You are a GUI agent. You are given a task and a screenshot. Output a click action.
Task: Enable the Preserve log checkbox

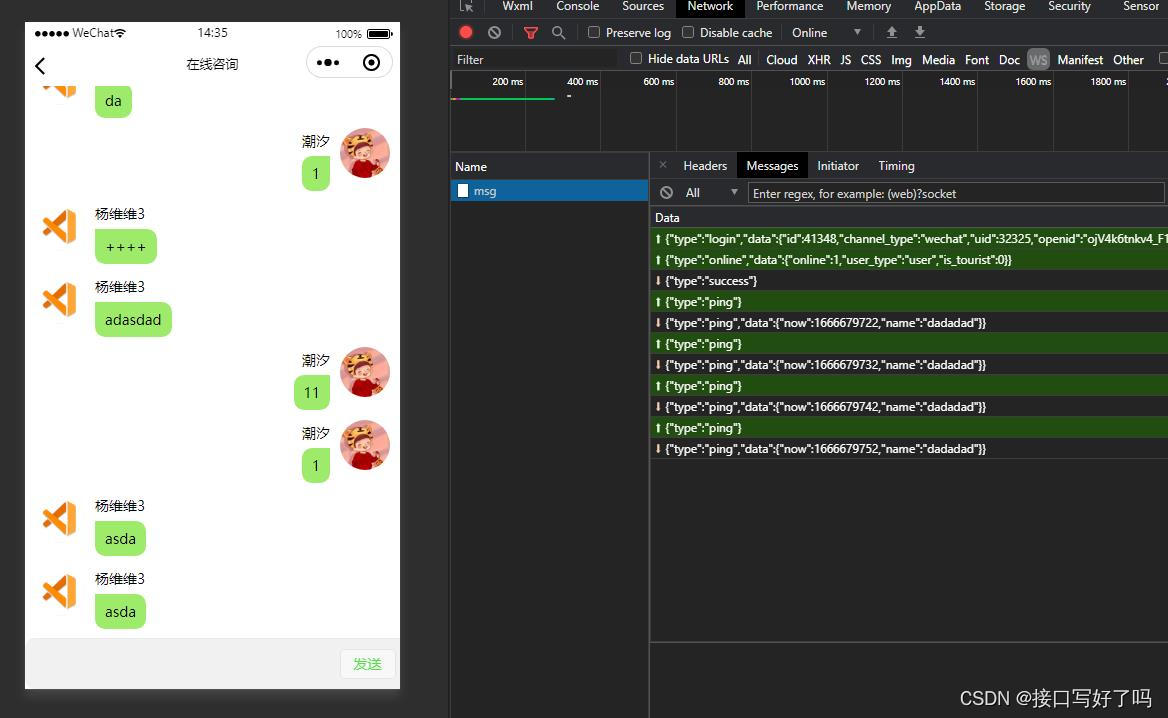594,32
